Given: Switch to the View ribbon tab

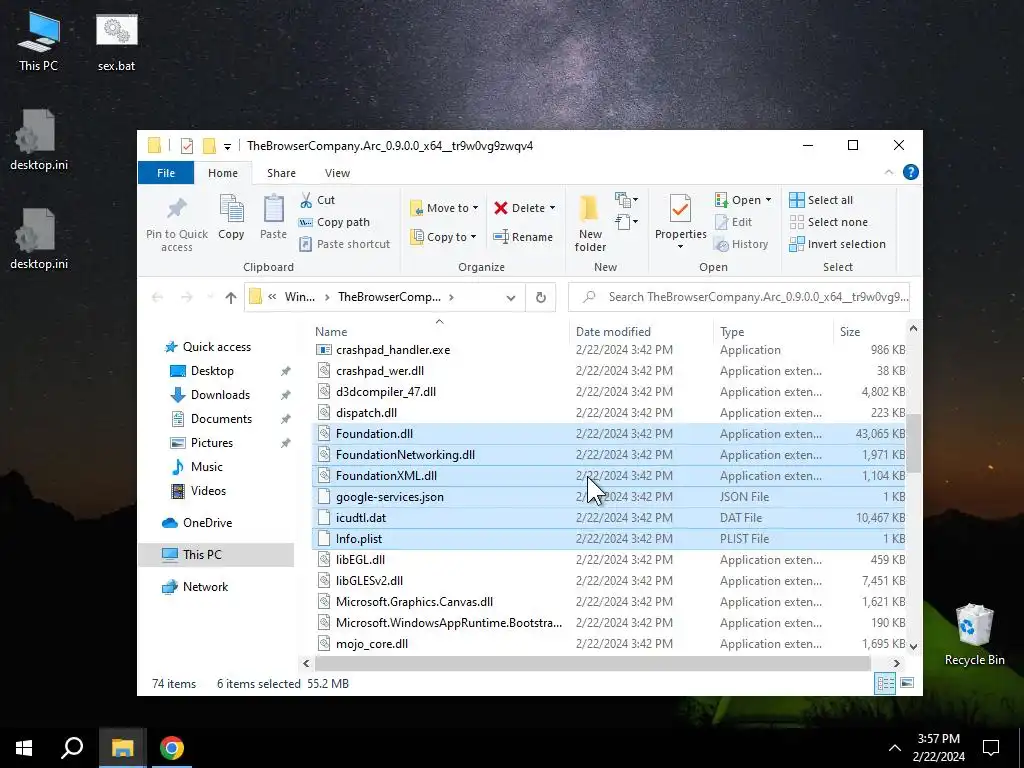Looking at the screenshot, I should click(x=337, y=173).
